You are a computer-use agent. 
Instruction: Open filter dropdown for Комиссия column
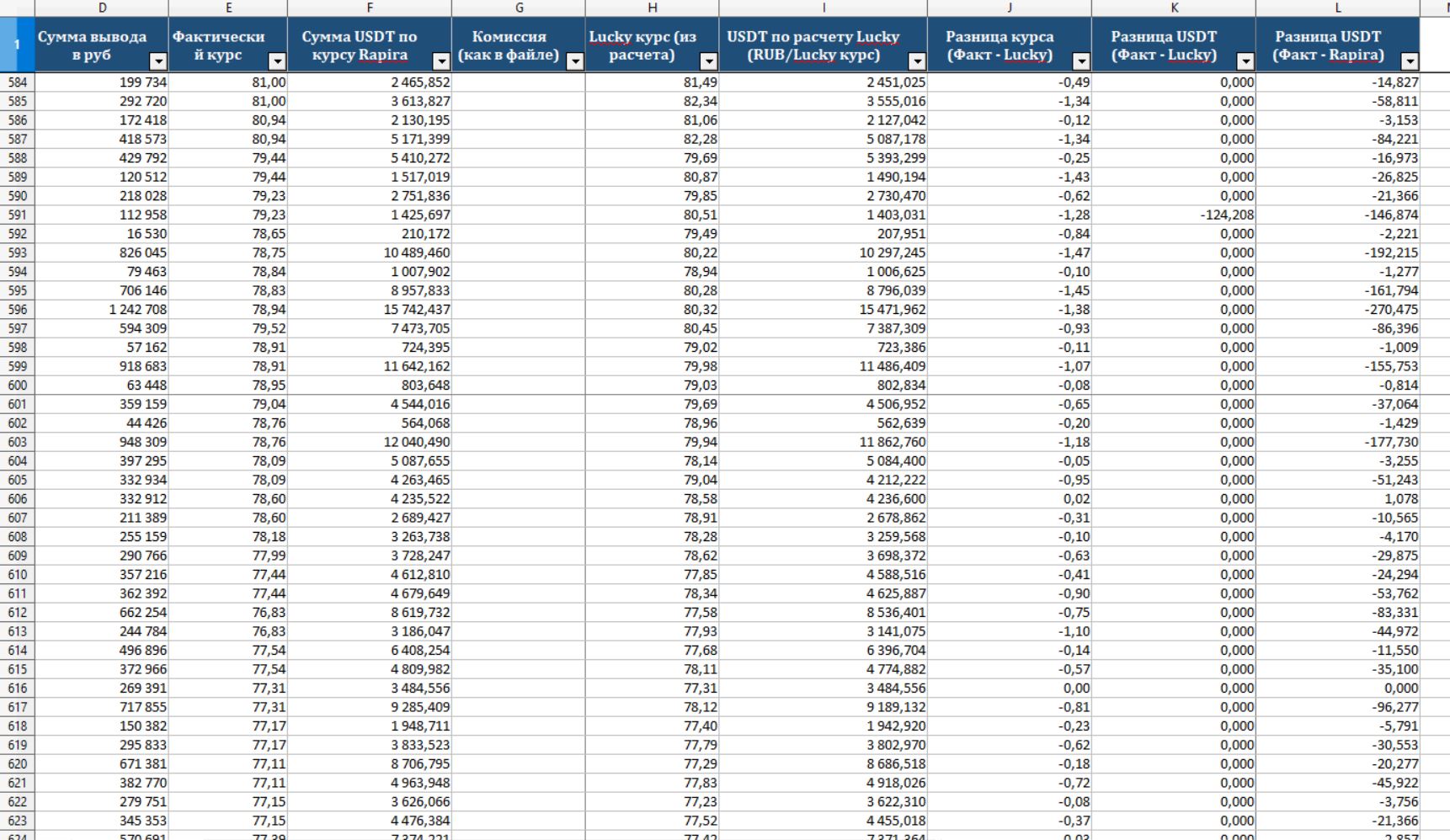click(574, 61)
